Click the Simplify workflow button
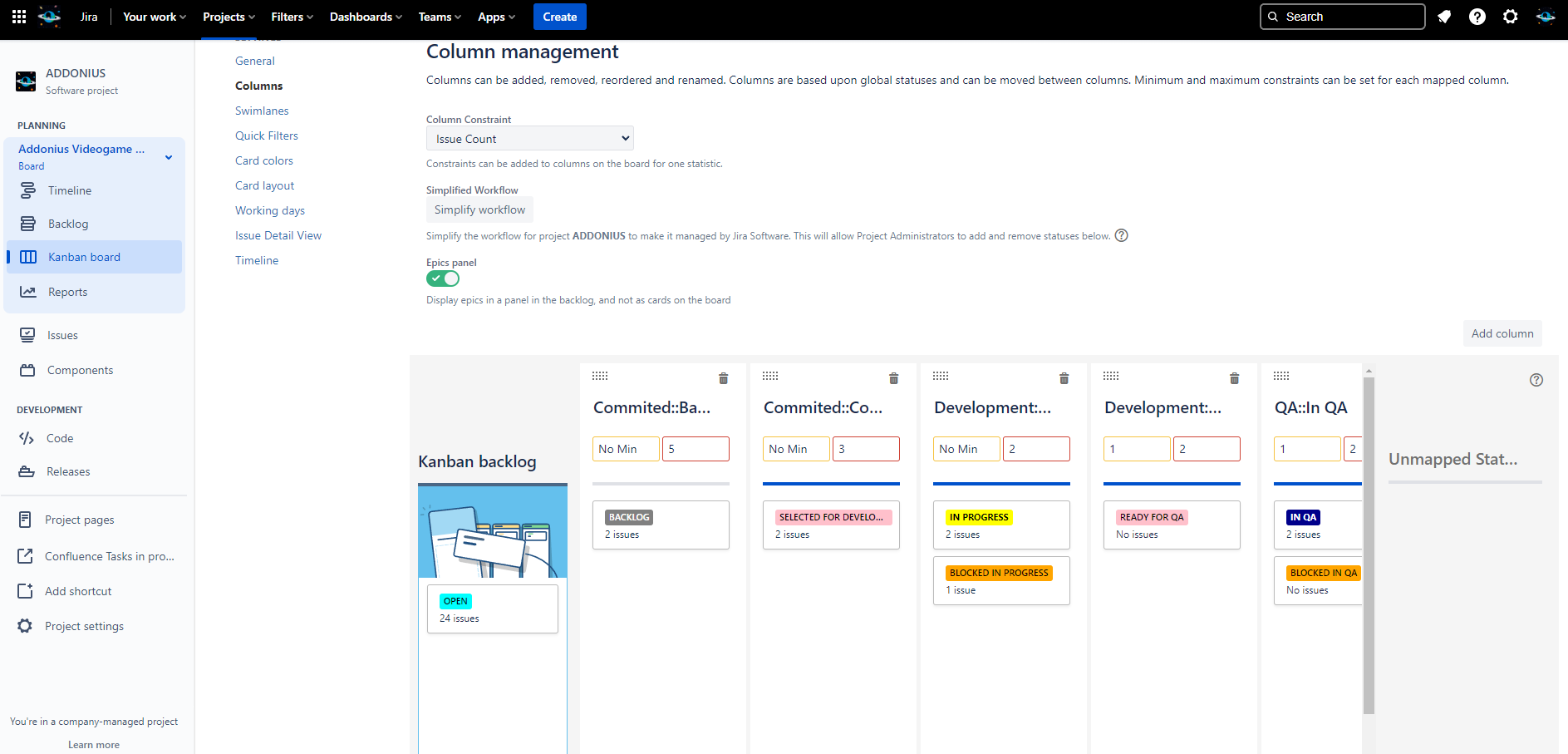Viewport: 1568px width, 754px height. pos(479,209)
